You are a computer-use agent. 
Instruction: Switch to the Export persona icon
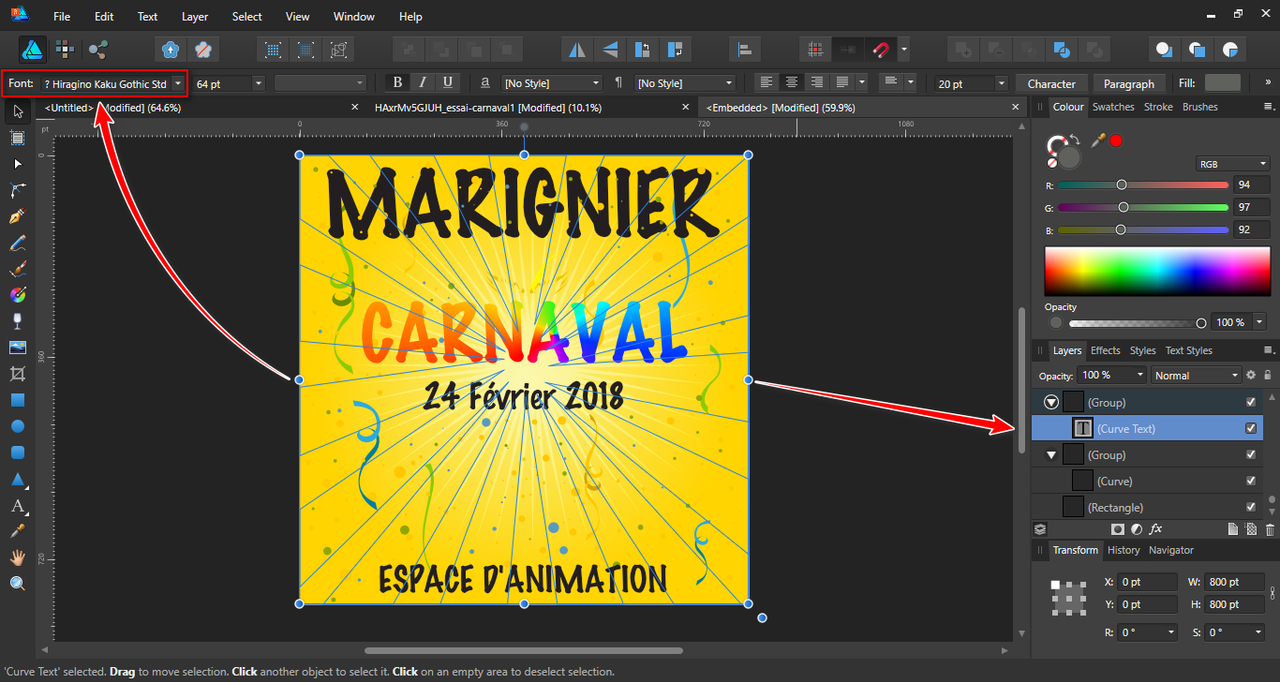pyautogui.click(x=98, y=49)
